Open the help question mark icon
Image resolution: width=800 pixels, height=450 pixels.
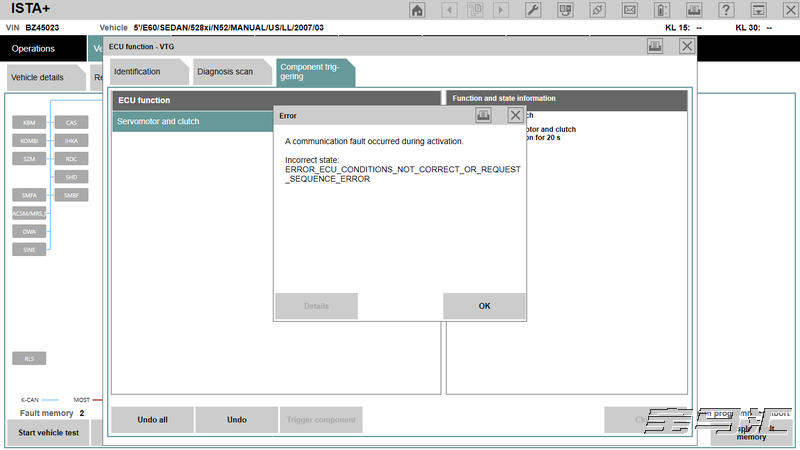coord(726,10)
